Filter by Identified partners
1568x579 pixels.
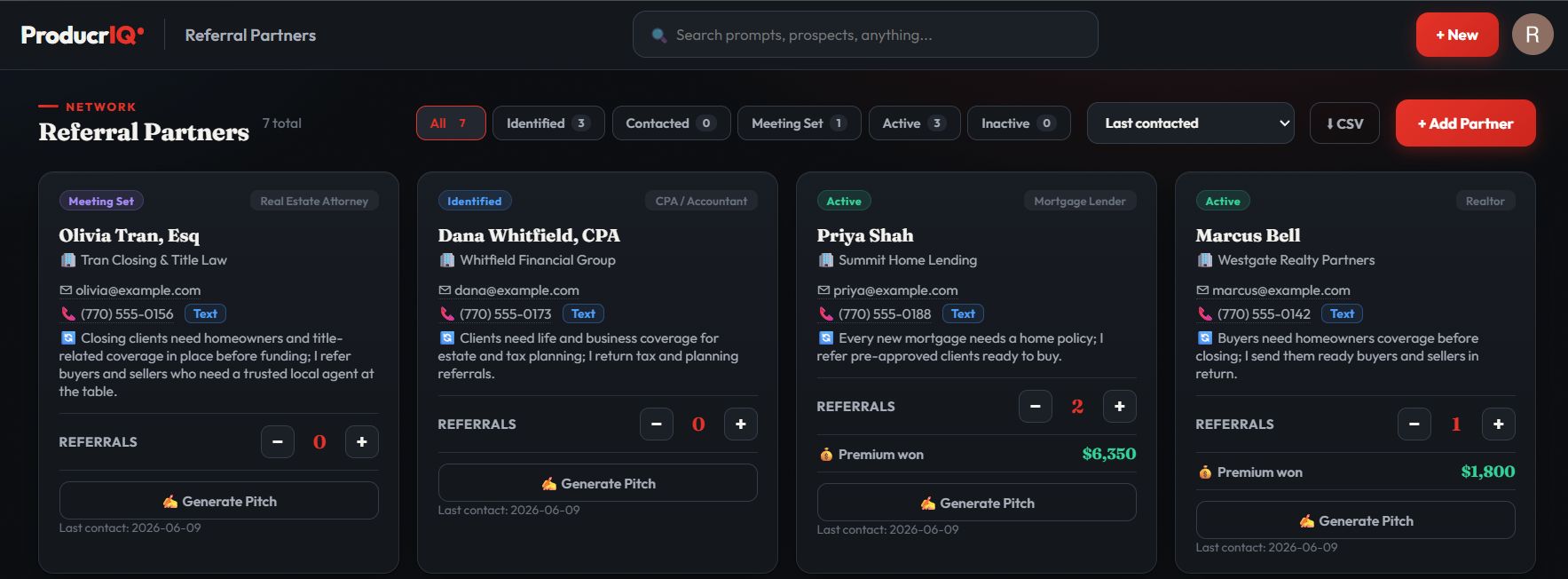pyautogui.click(x=548, y=123)
